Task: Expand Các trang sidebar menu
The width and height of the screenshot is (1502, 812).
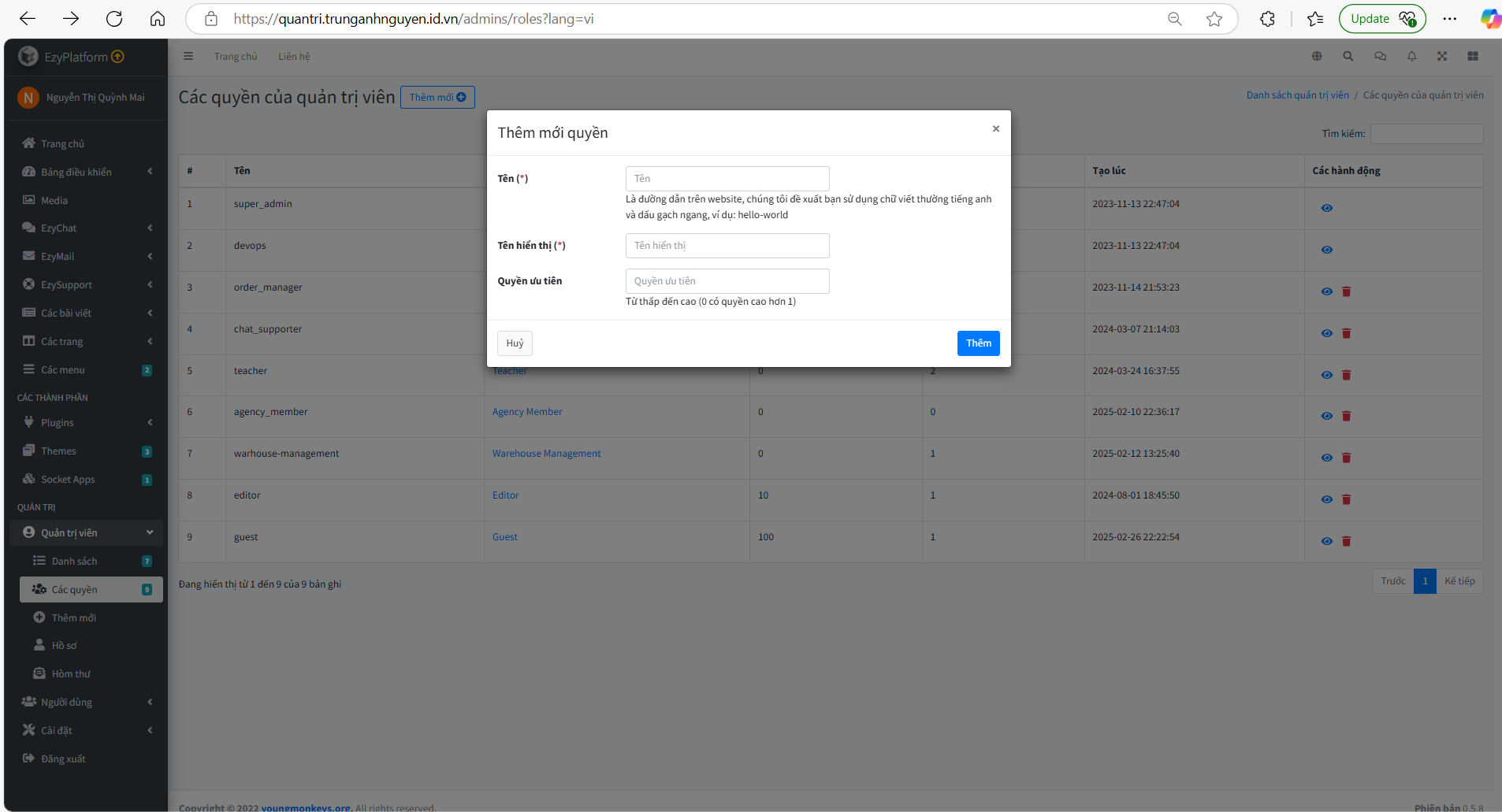Action: tap(87, 342)
